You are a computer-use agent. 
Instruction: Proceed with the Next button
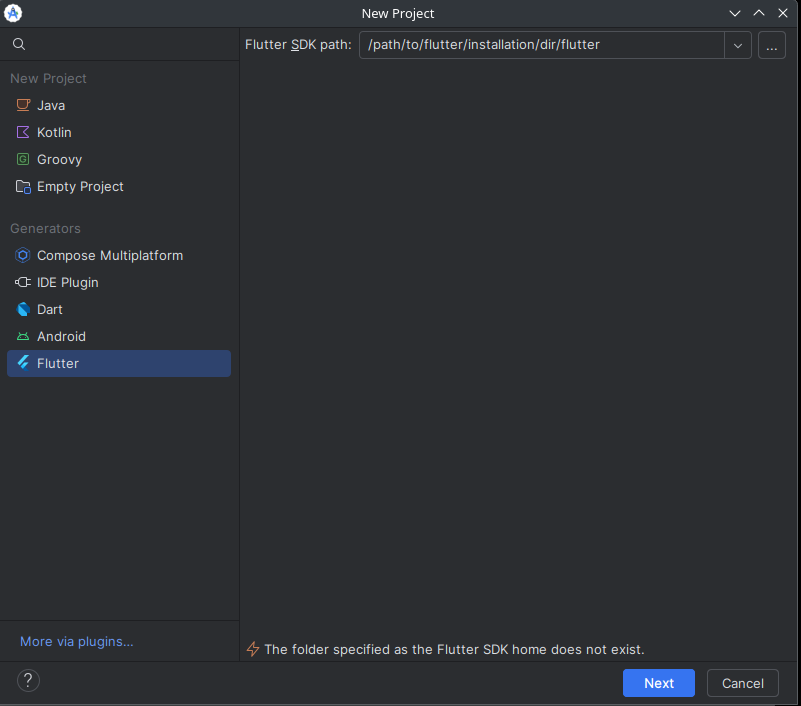coord(658,683)
